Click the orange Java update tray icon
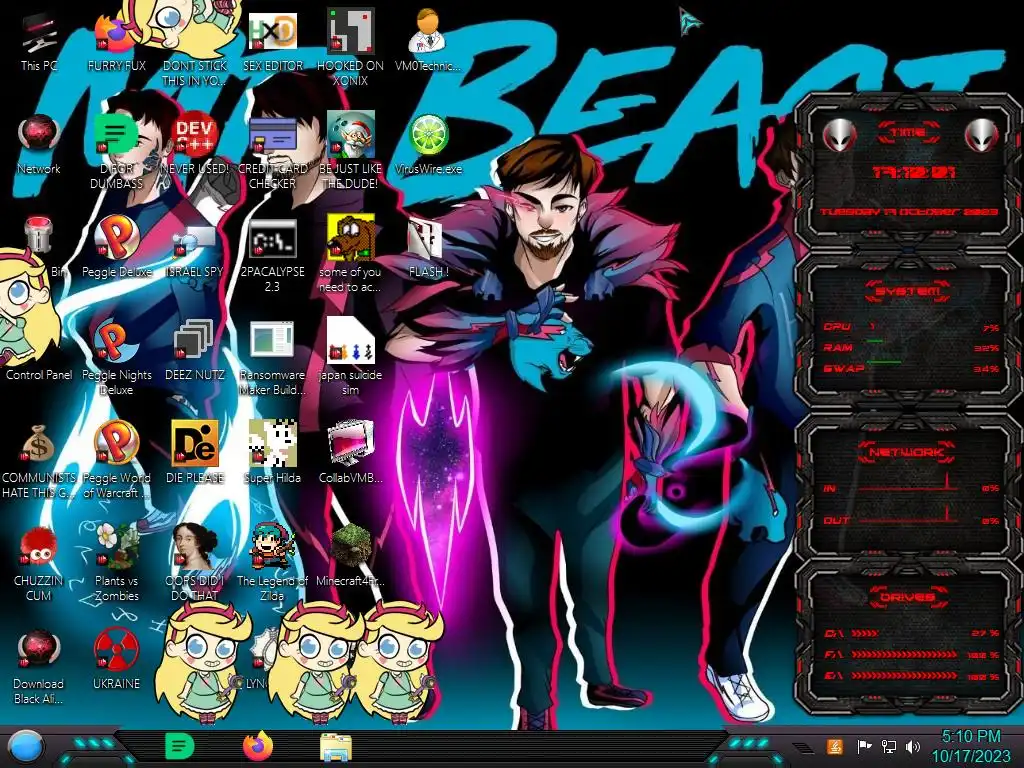The height and width of the screenshot is (768, 1024). click(835, 746)
